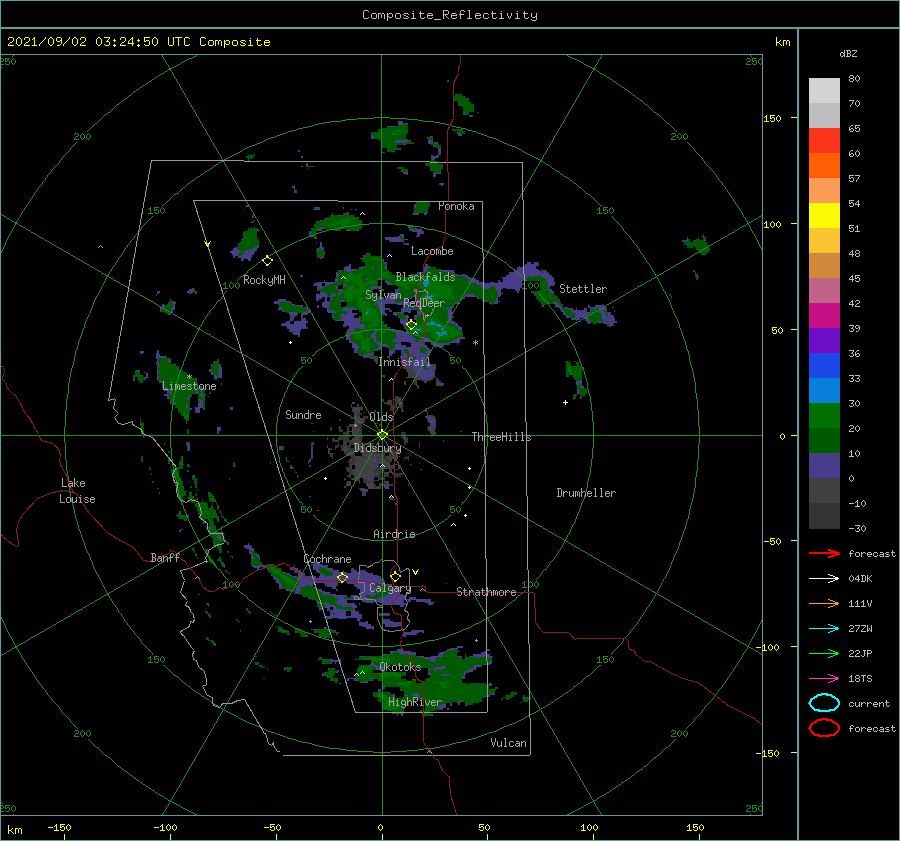Click the white 04DK arrow in the legend
Image resolution: width=900 pixels, height=841 pixels.
coord(824,578)
